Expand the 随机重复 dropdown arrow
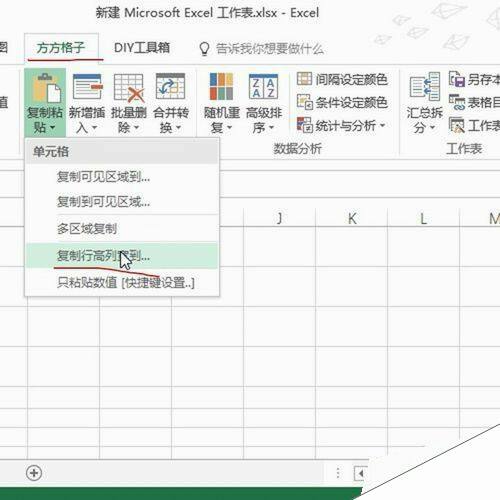The width and height of the screenshot is (500, 500). [230, 128]
